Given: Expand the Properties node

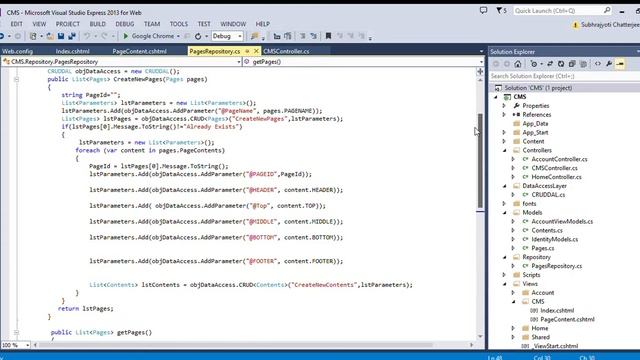Looking at the screenshot, I should (x=504, y=106).
